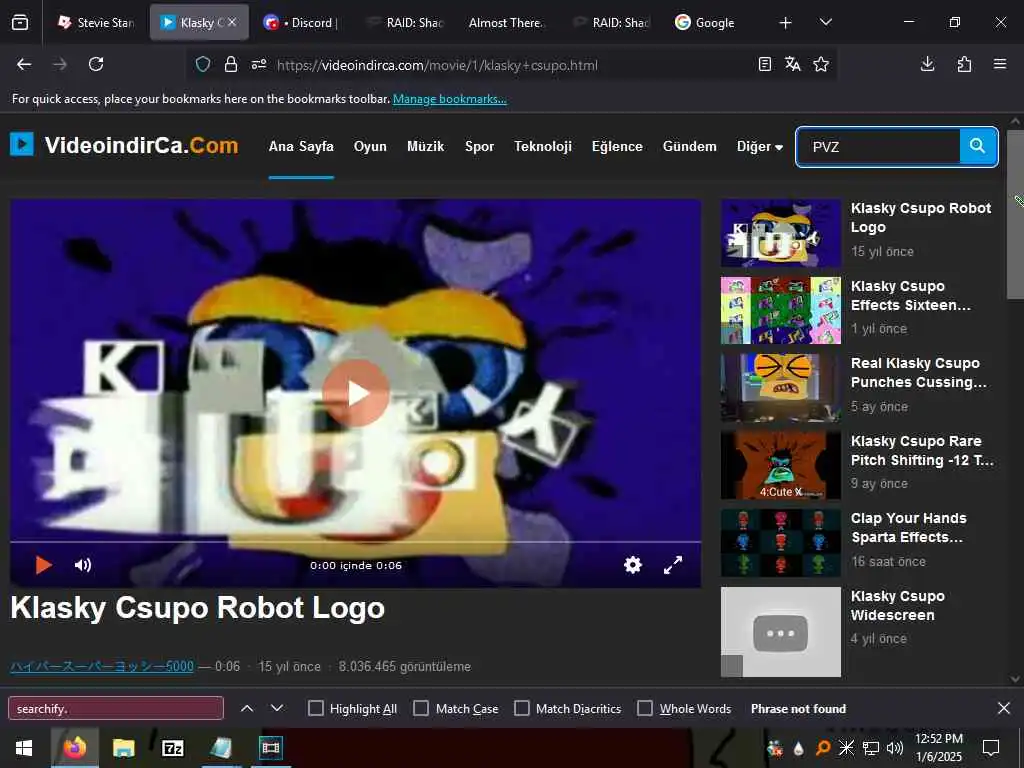This screenshot has height=768, width=1024.
Task: Click the blue search magnifier button
Action: click(x=978, y=146)
